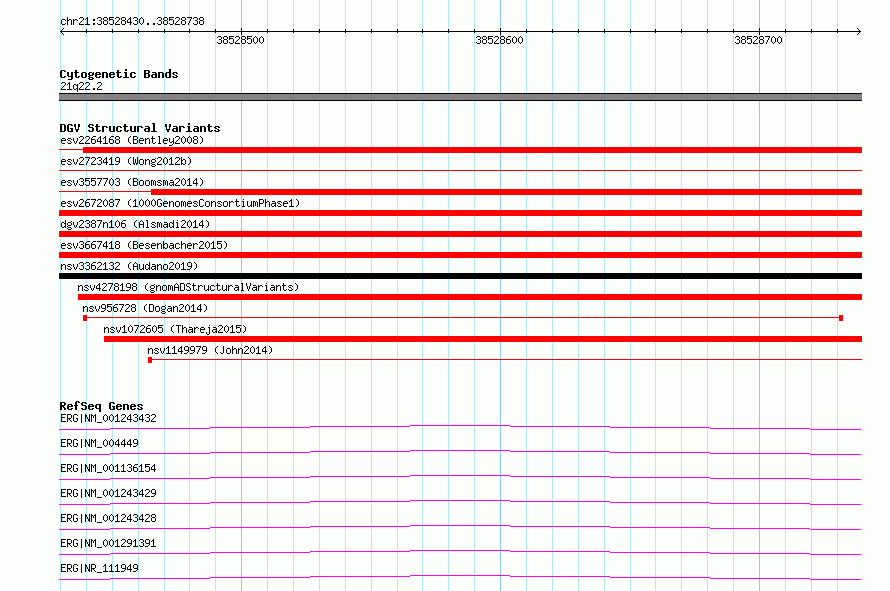
Task: Click nsv1072605 (Thareja2015) variant label
Action: (x=175, y=329)
